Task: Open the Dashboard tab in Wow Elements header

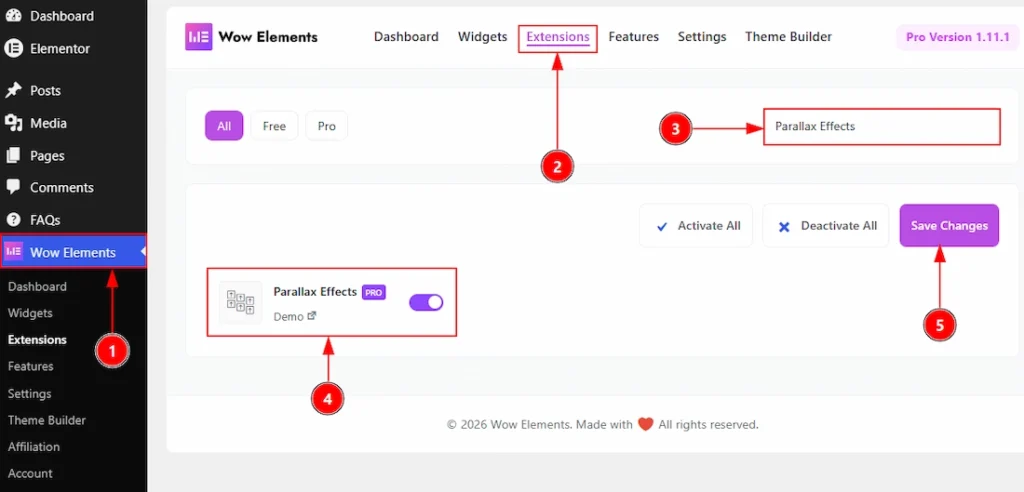Action: pos(406,37)
